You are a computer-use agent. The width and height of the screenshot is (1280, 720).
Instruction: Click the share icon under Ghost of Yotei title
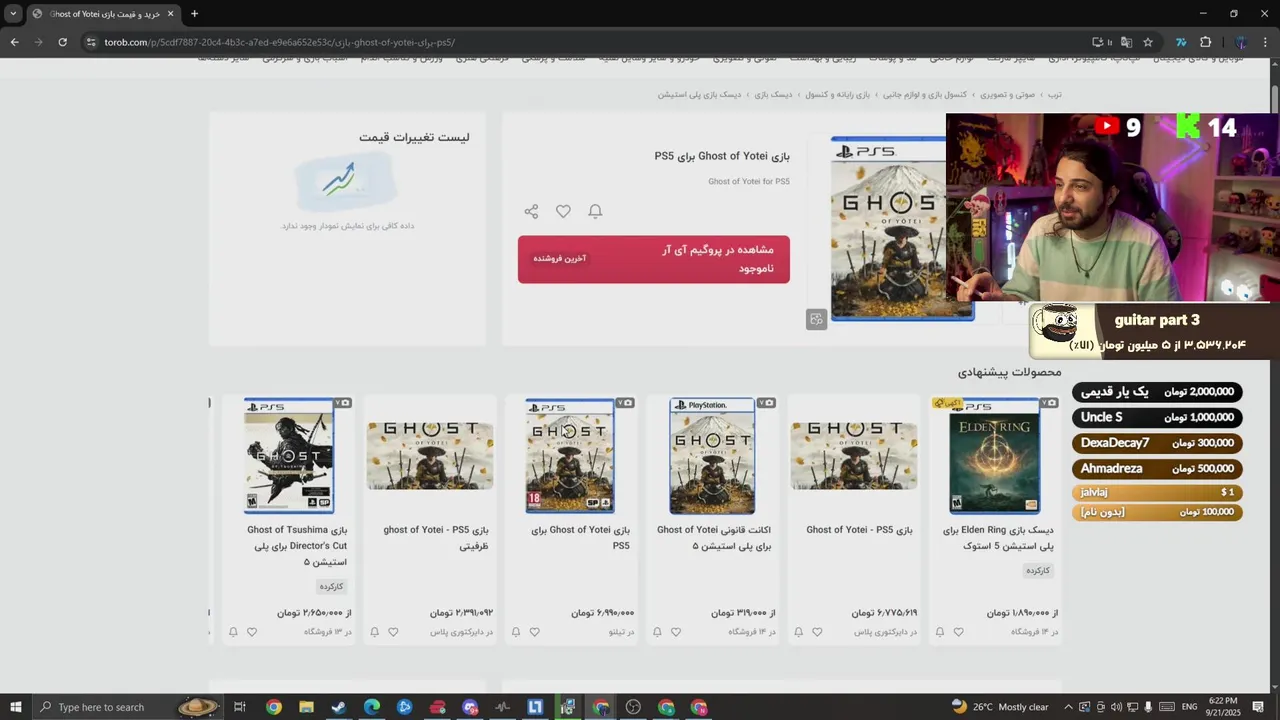pos(531,211)
